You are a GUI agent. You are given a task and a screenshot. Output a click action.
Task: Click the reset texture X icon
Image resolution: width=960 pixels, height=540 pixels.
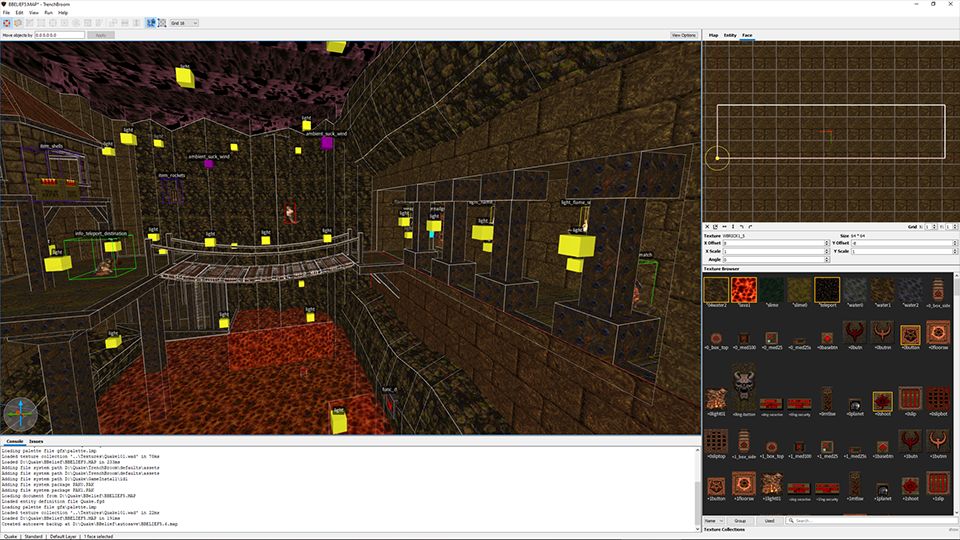point(708,227)
